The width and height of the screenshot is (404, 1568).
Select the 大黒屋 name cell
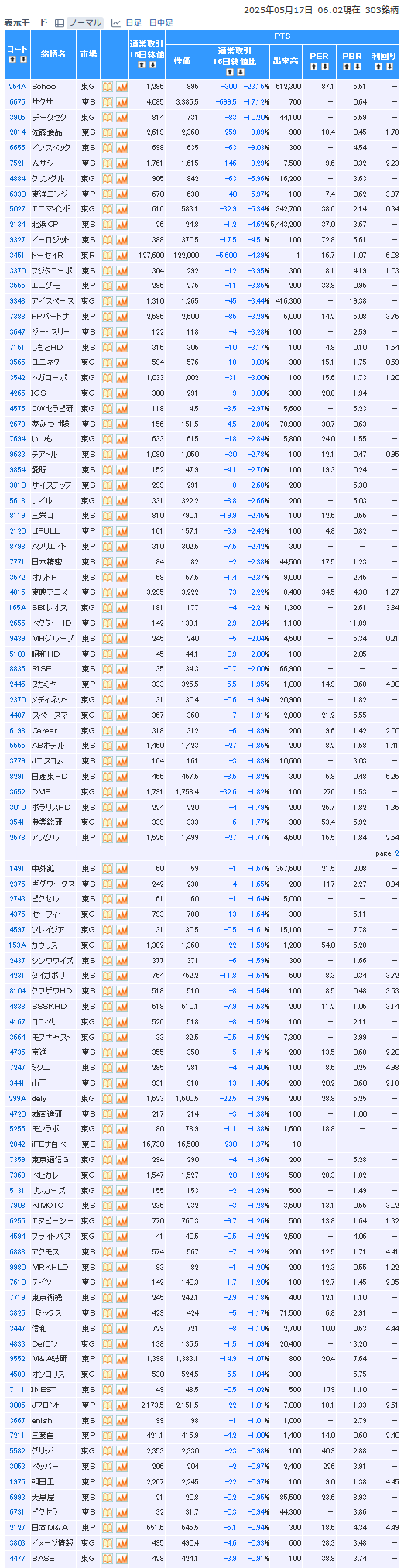(53, 1497)
